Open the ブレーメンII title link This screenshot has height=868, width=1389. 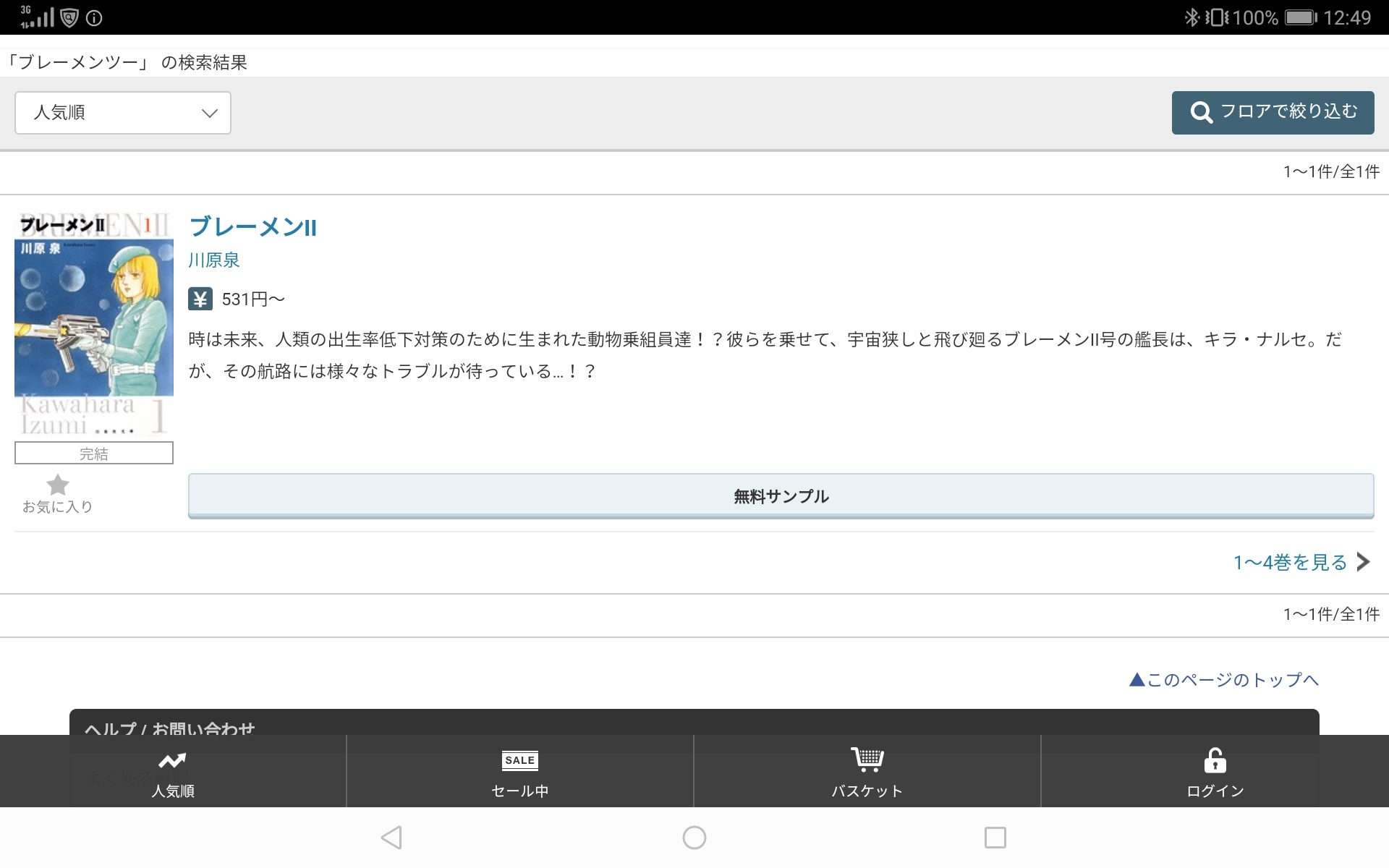(x=252, y=227)
